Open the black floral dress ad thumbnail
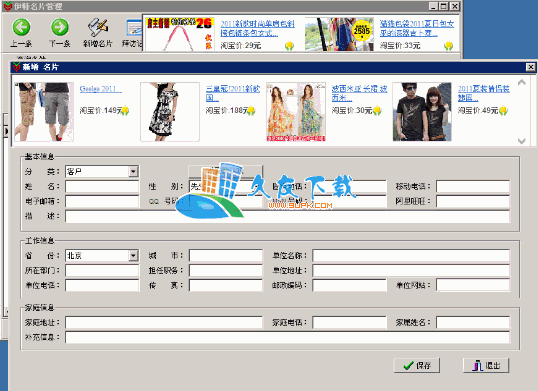 170,111
